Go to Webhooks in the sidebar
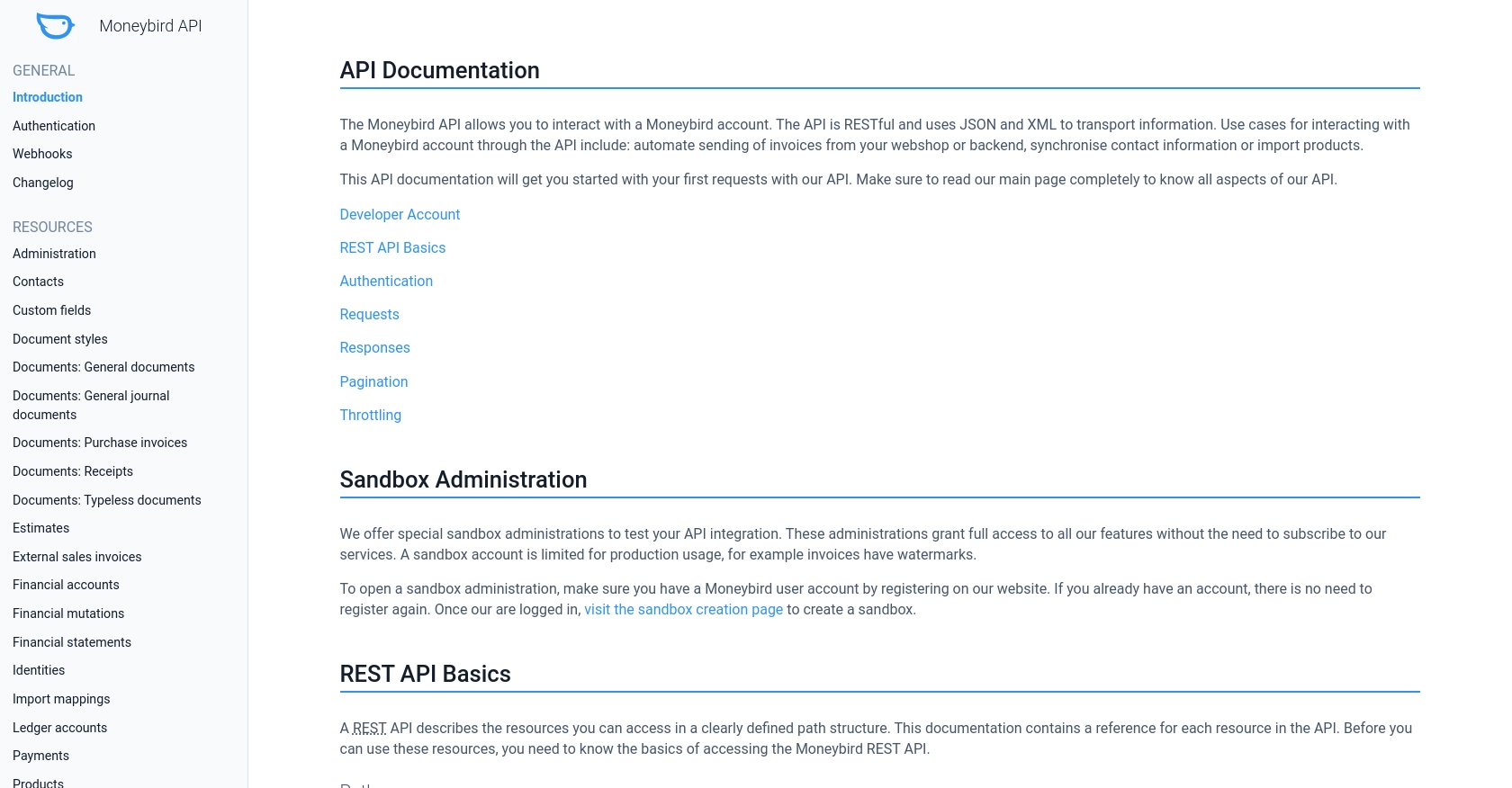The height and width of the screenshot is (788, 1512). (x=42, y=154)
